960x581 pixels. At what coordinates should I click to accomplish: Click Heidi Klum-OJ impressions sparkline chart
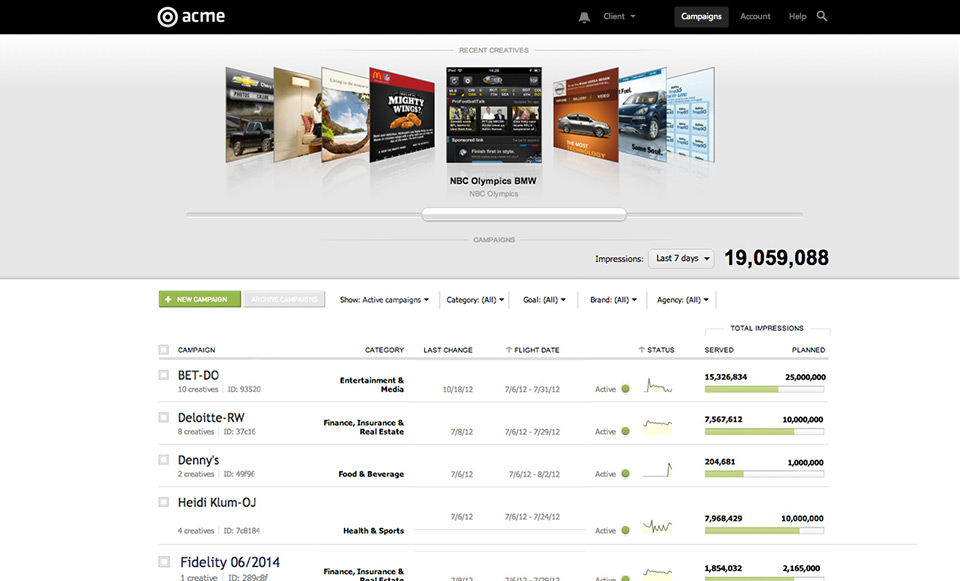[658, 527]
